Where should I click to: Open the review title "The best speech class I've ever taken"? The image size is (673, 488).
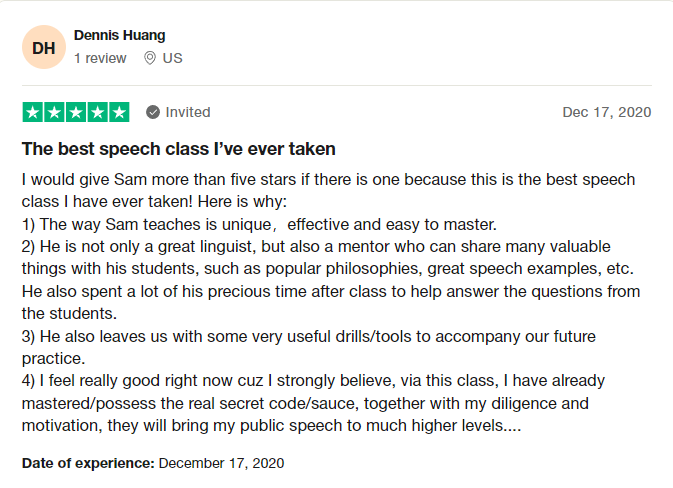(x=178, y=149)
